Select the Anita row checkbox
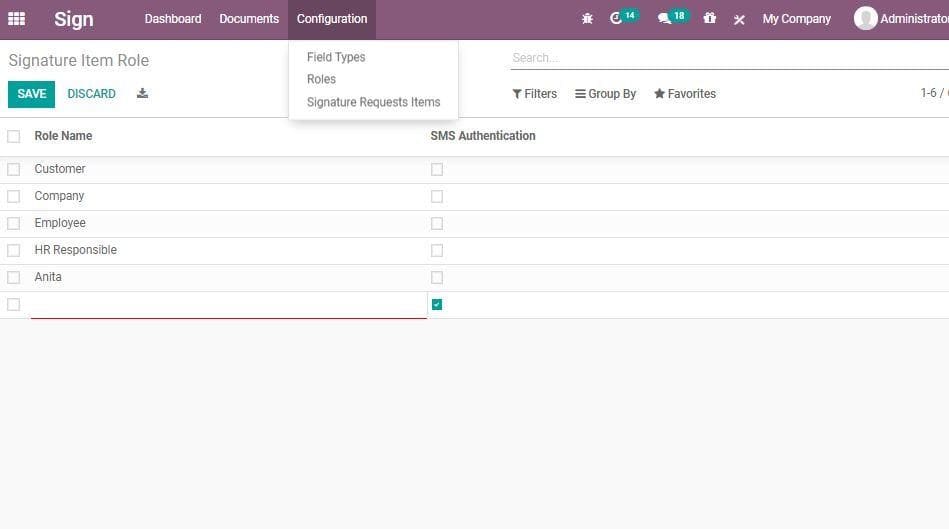Viewport: 949px width, 529px height. tap(13, 277)
